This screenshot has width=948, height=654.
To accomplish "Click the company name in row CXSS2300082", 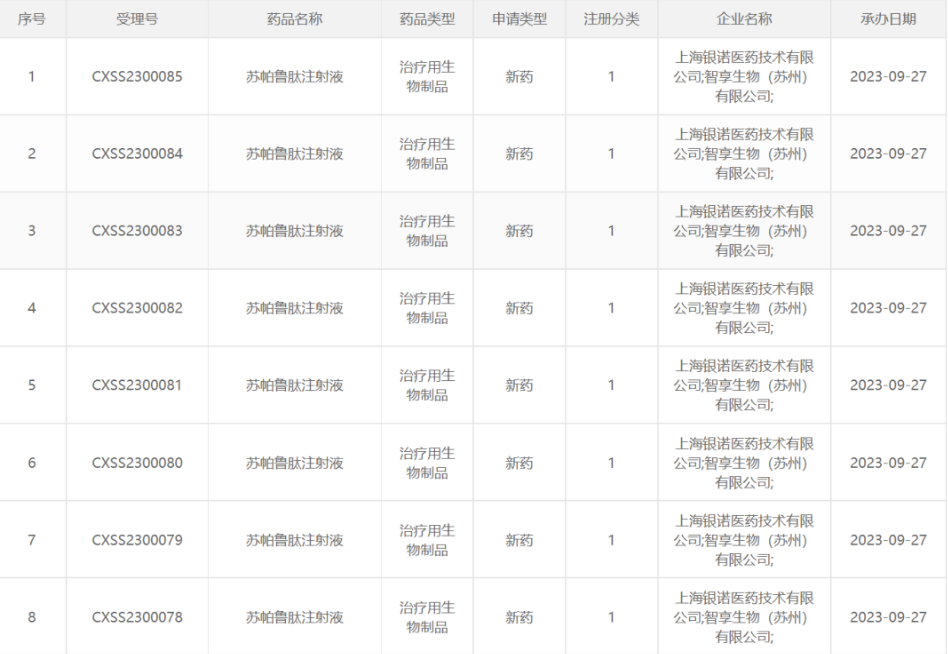I will pyautogui.click(x=744, y=308).
